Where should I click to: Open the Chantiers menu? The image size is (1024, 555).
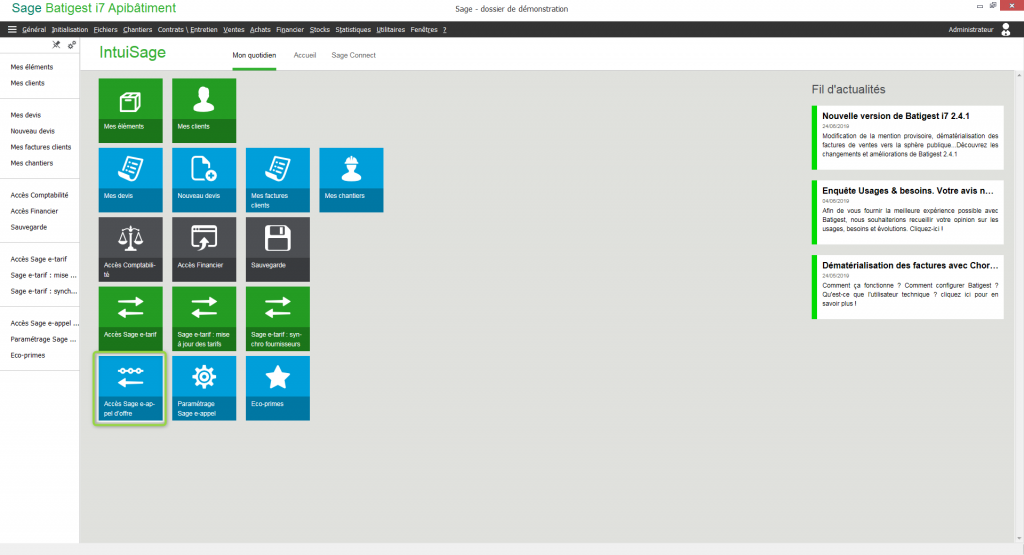(137, 30)
